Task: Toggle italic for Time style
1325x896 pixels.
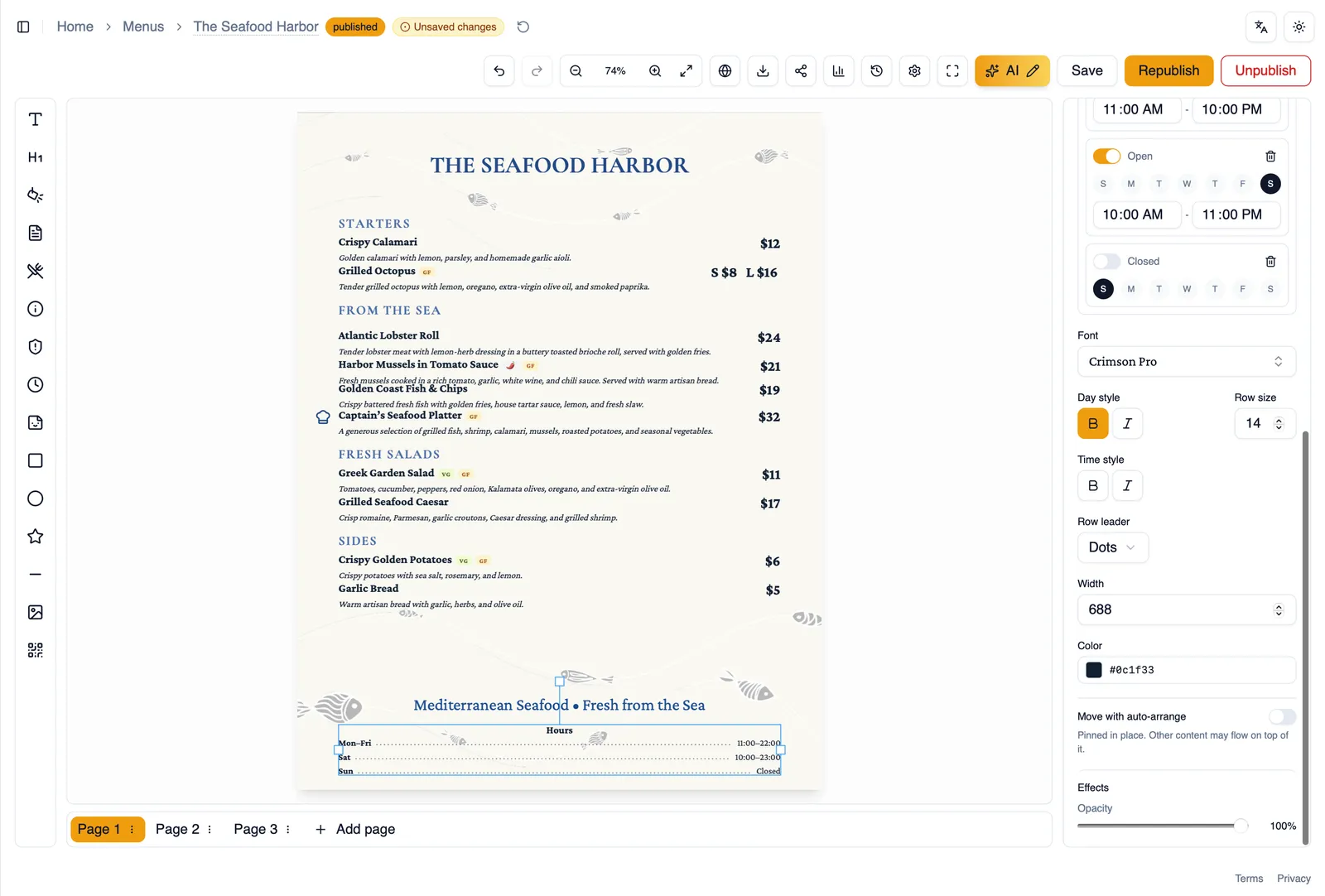Action: (1127, 485)
